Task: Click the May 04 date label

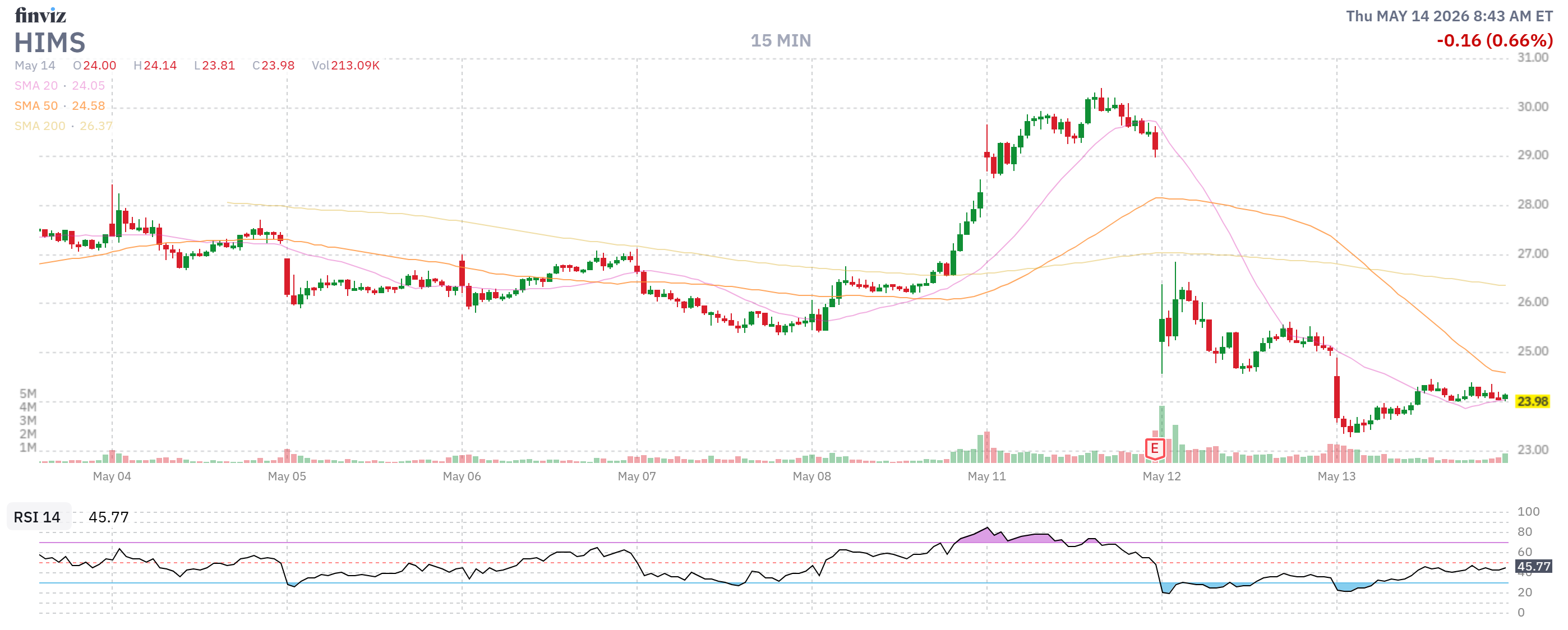Action: 112,476
